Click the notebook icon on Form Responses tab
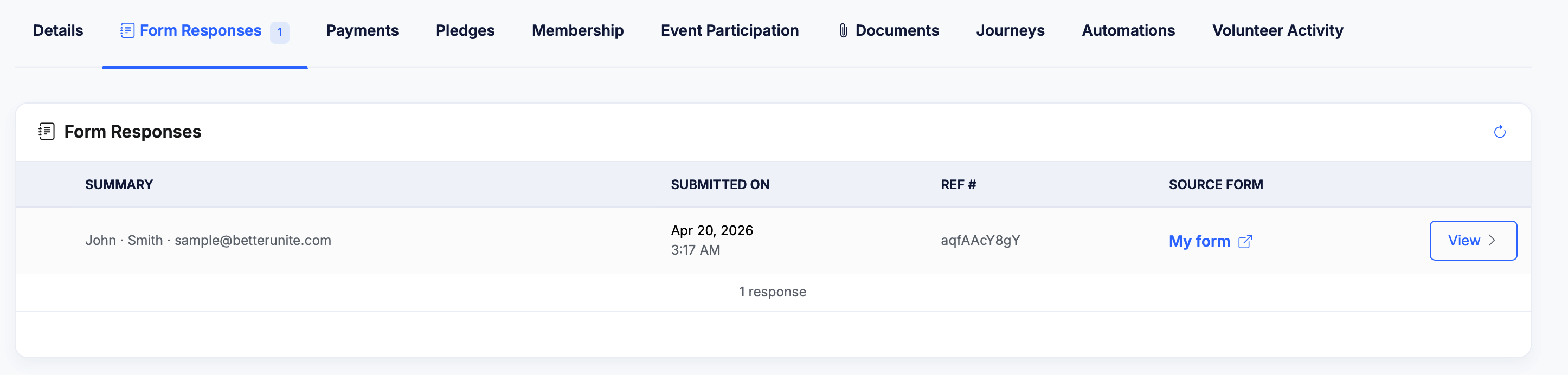The height and width of the screenshot is (375, 1568). [x=127, y=30]
